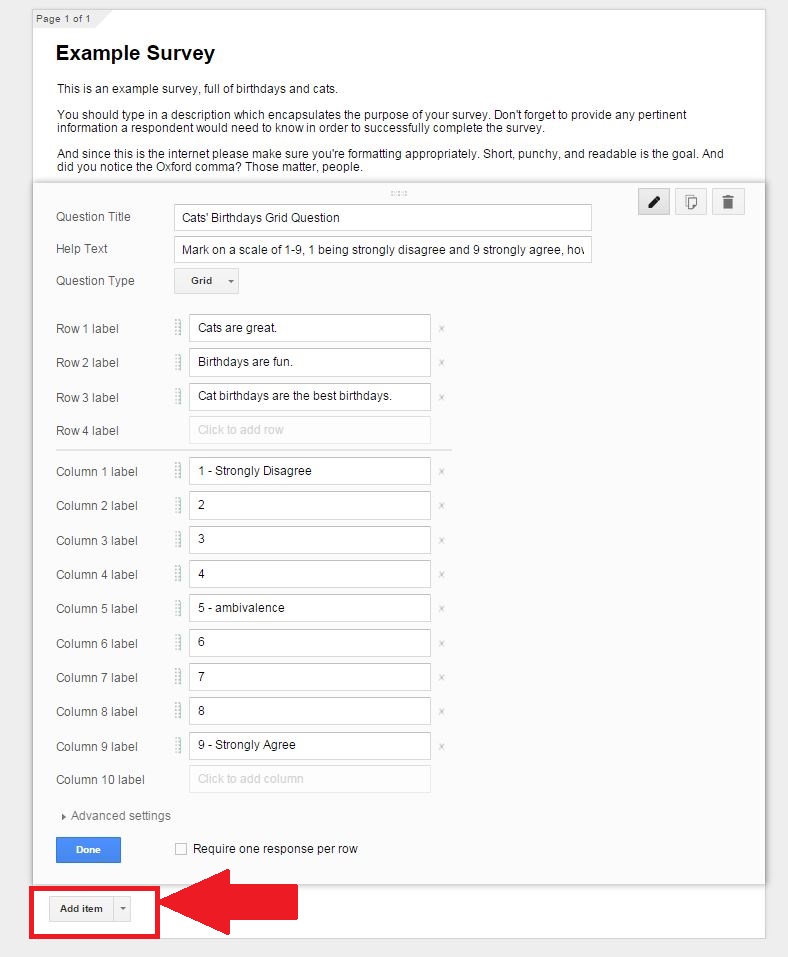Delete the '5 - ambivalence' column with its x

point(443,608)
